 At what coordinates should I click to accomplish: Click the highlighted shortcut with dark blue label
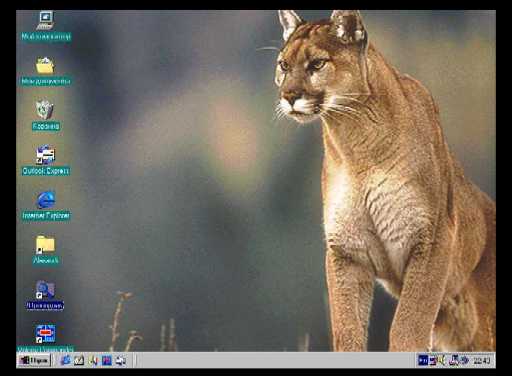(x=45, y=295)
